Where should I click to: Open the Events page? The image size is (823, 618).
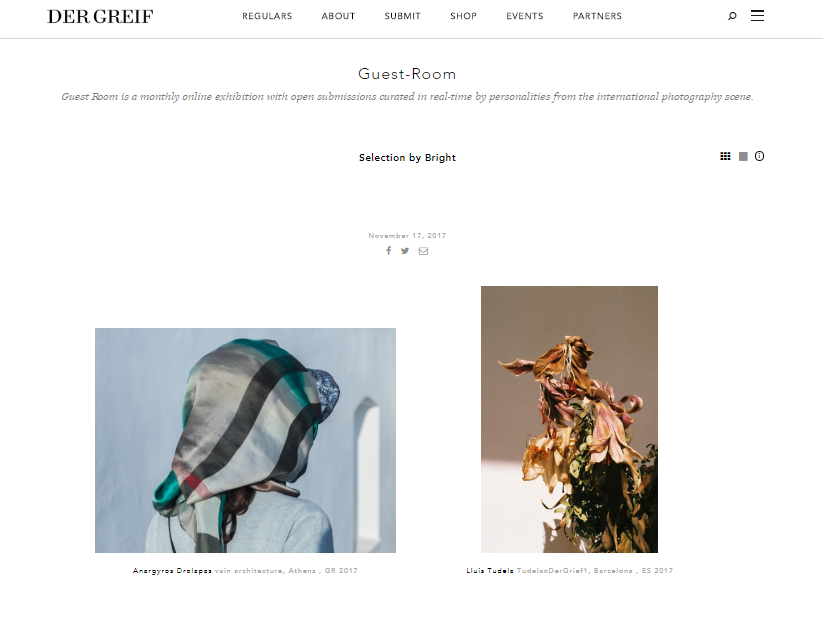(525, 16)
